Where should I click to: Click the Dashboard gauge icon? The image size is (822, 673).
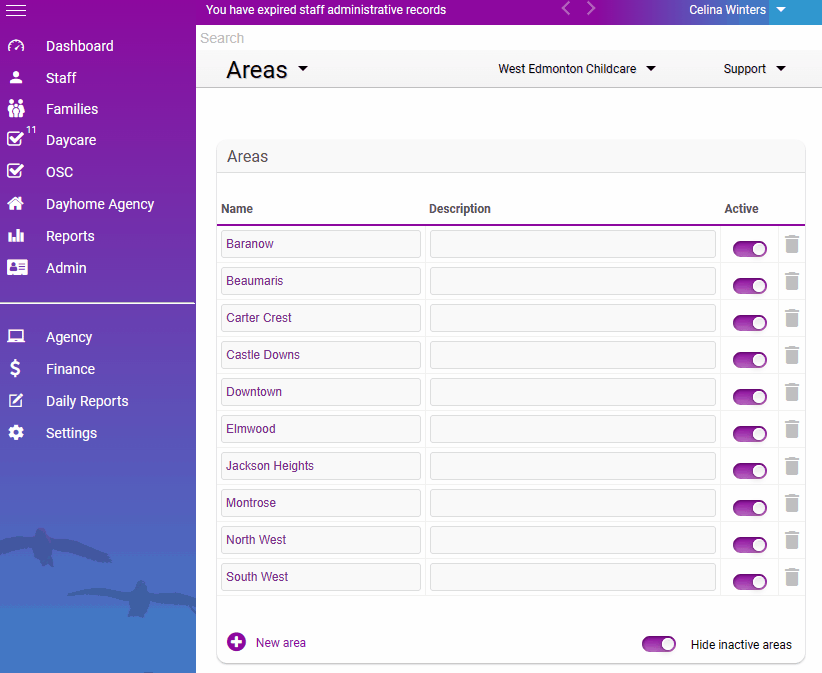[x=16, y=46]
